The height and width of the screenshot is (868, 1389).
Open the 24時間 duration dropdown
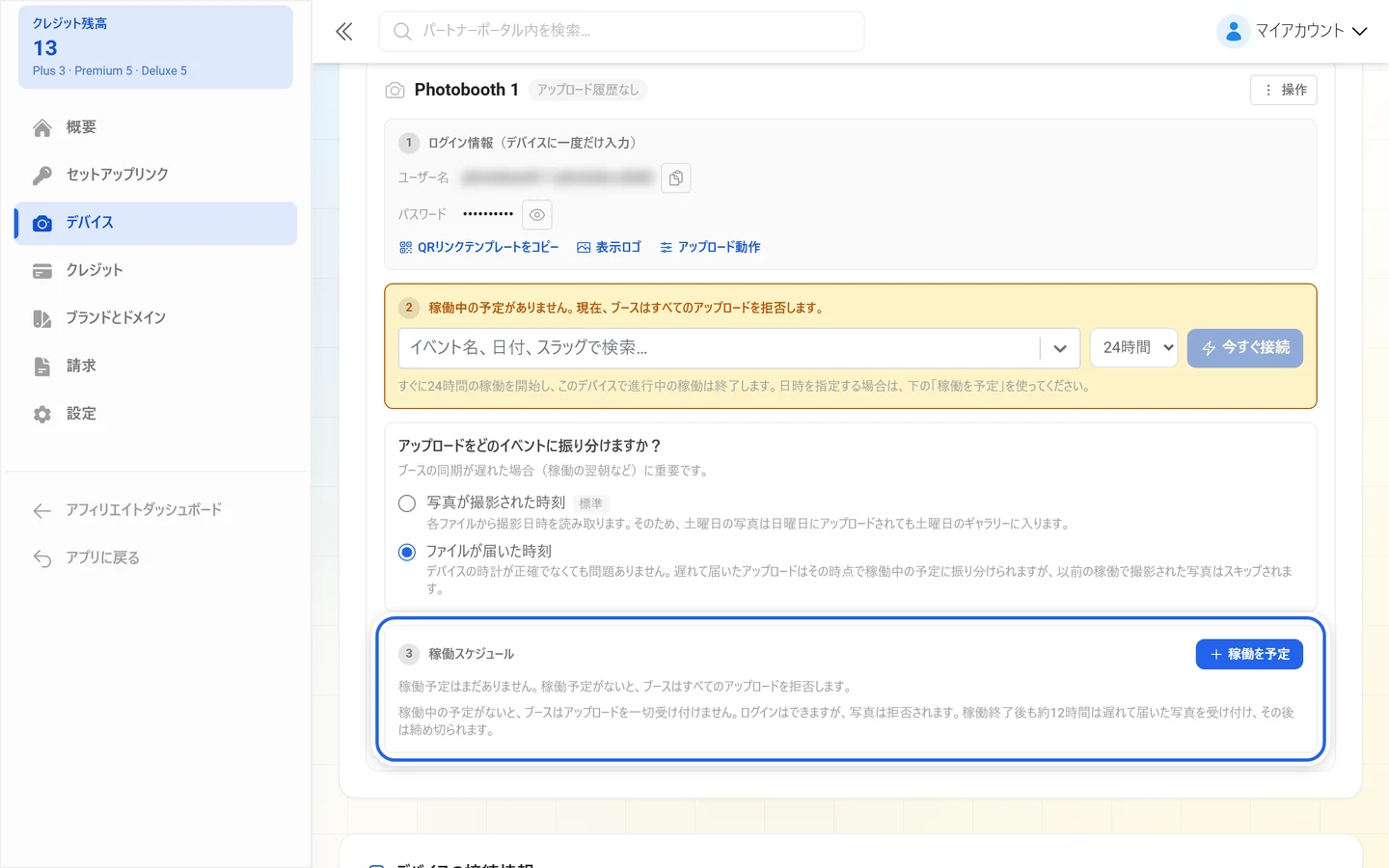point(1134,347)
